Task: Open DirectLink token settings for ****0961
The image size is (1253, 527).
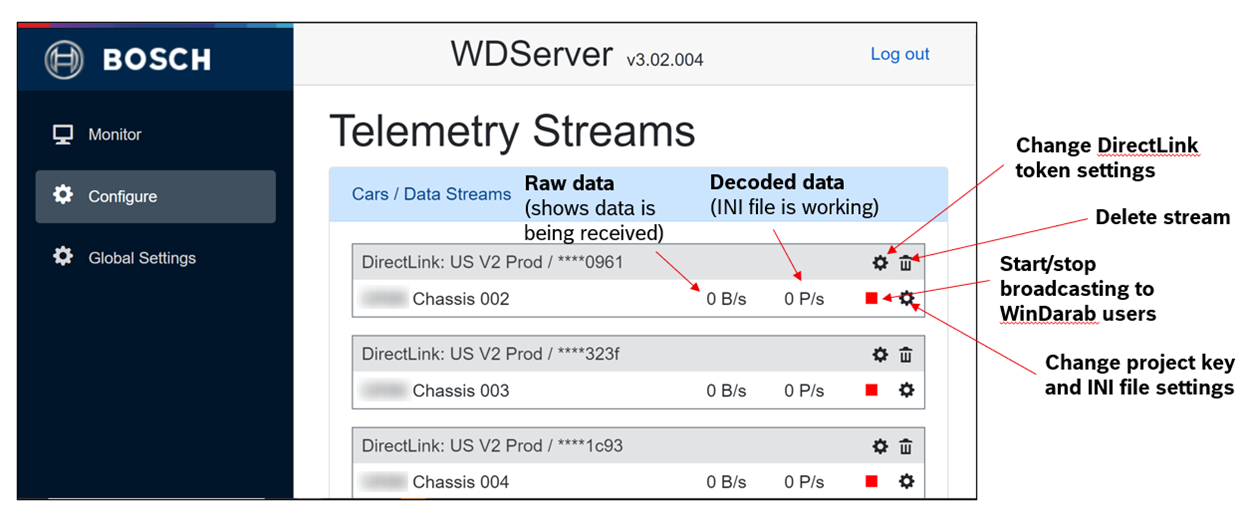Action: tap(880, 263)
